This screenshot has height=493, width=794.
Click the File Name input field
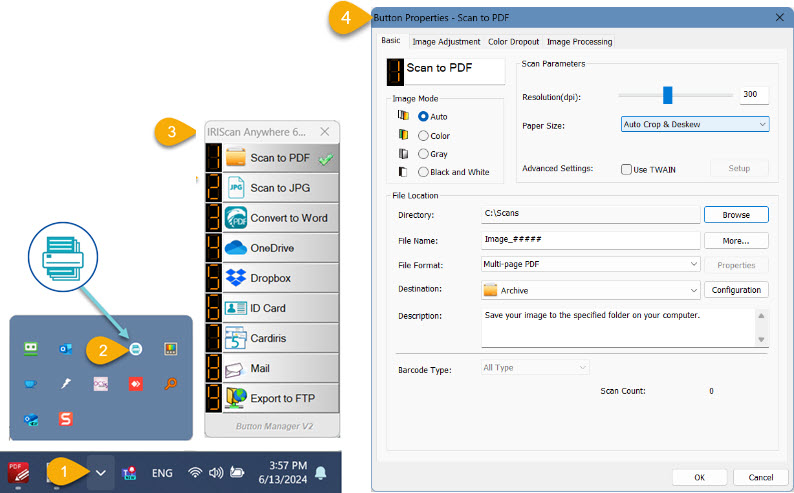590,240
